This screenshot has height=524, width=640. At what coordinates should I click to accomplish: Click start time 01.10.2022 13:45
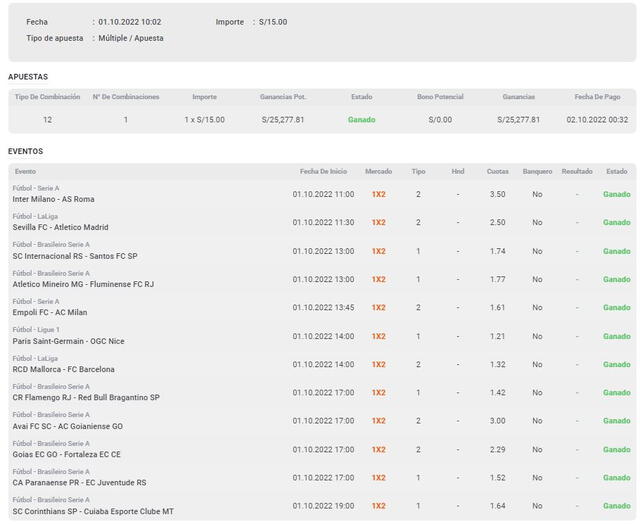pyautogui.click(x=323, y=307)
